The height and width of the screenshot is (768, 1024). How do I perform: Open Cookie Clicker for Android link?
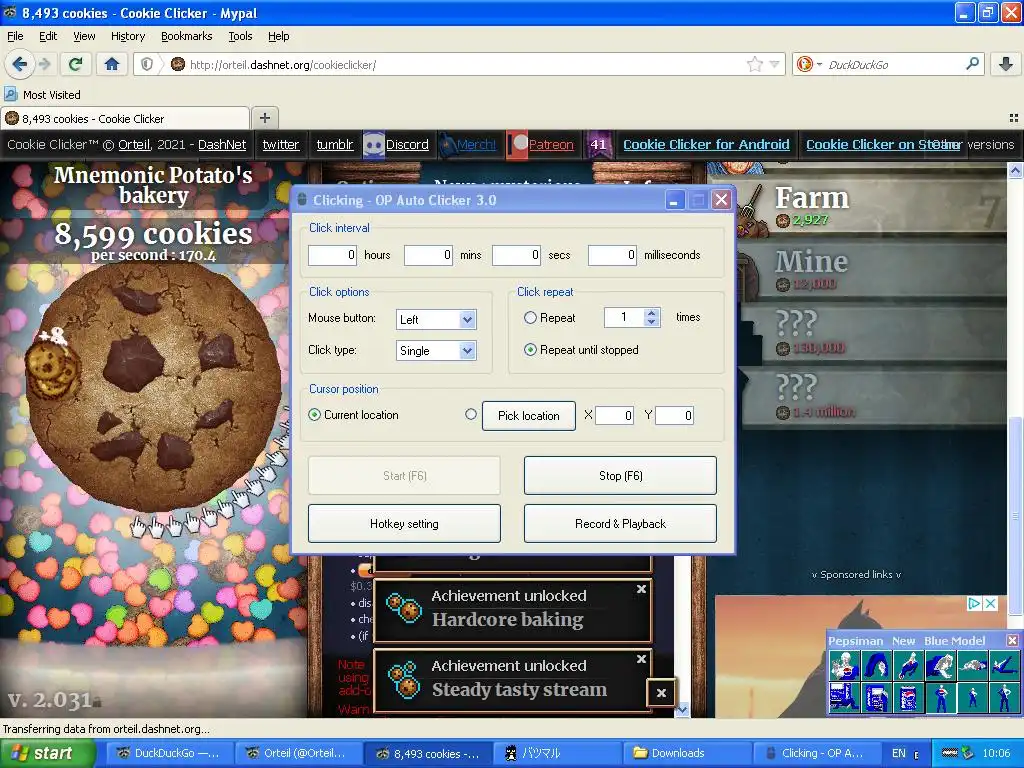click(x=706, y=144)
